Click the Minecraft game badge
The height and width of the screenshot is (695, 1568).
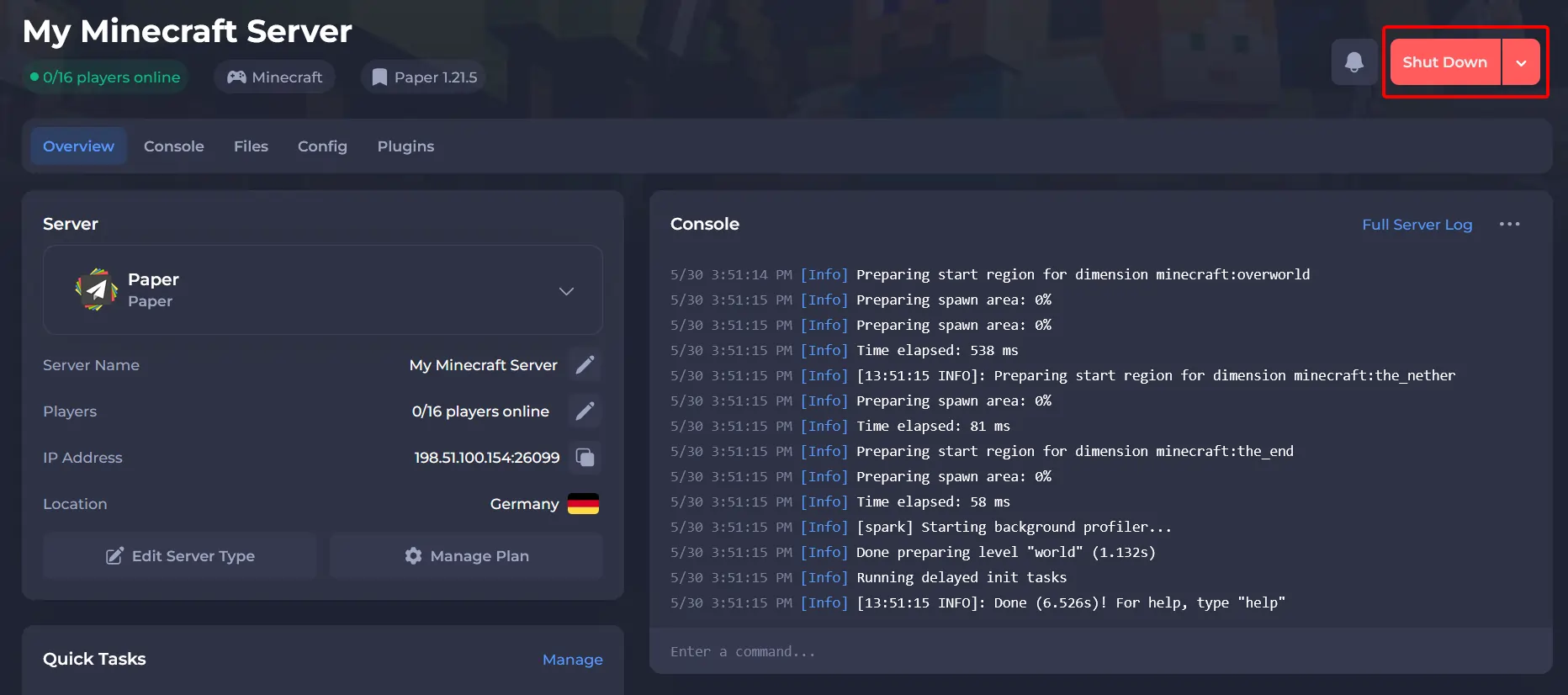(x=274, y=77)
